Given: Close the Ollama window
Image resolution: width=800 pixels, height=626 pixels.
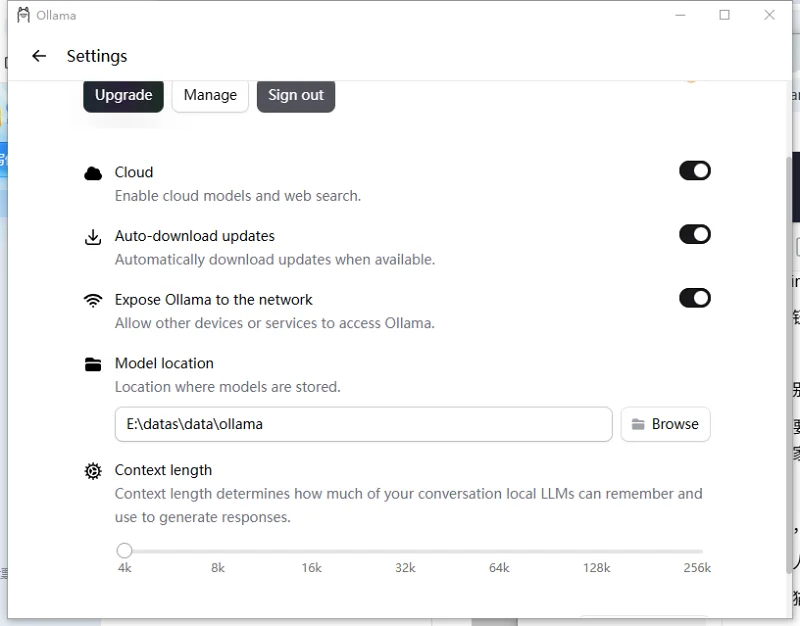Looking at the screenshot, I should point(769,15).
